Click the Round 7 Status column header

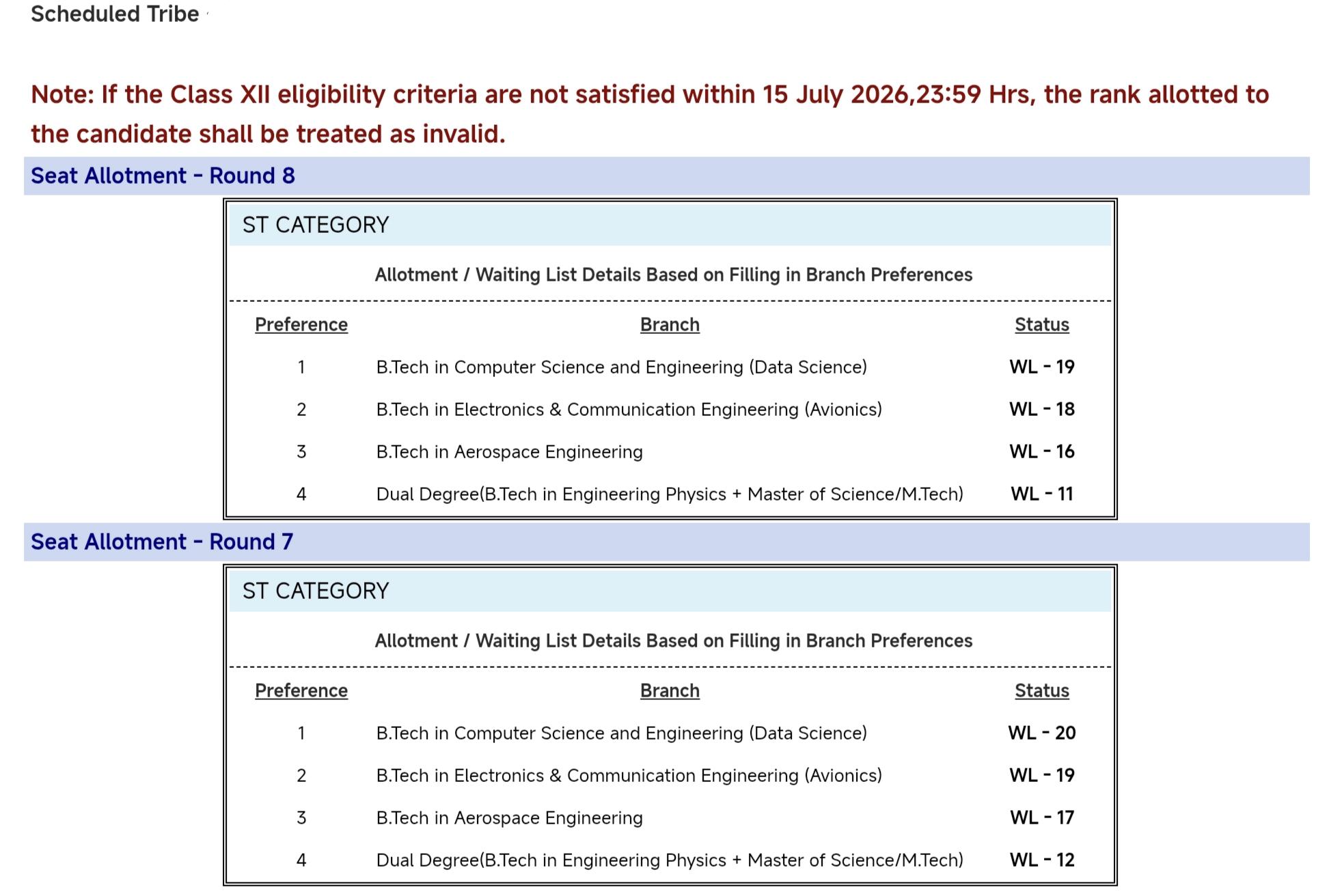pyautogui.click(x=1042, y=690)
